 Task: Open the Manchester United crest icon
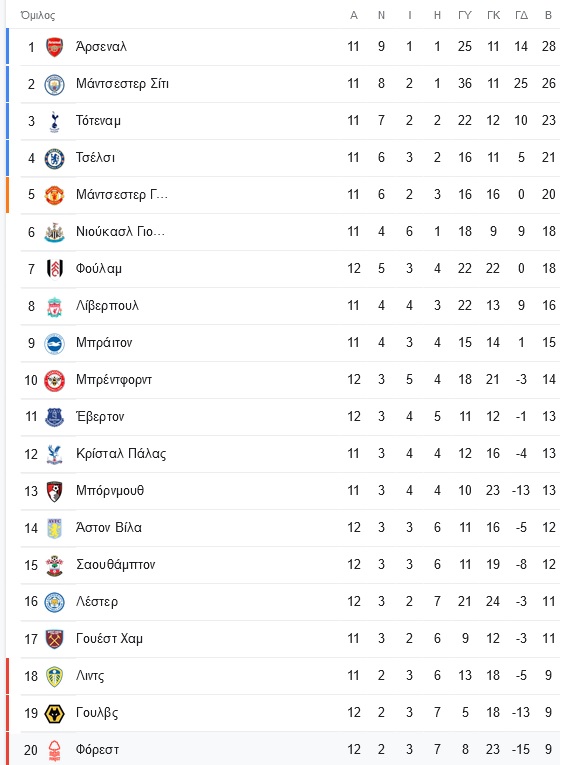[x=54, y=195]
